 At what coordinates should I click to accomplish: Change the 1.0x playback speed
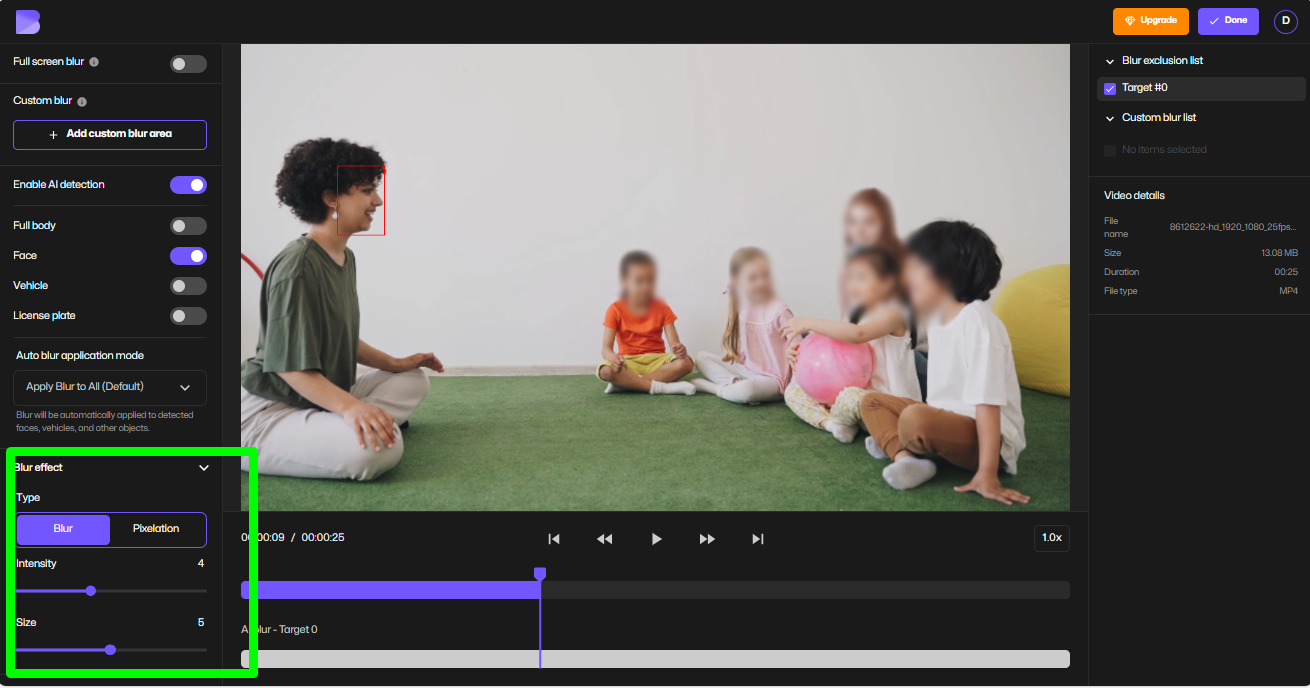1051,538
